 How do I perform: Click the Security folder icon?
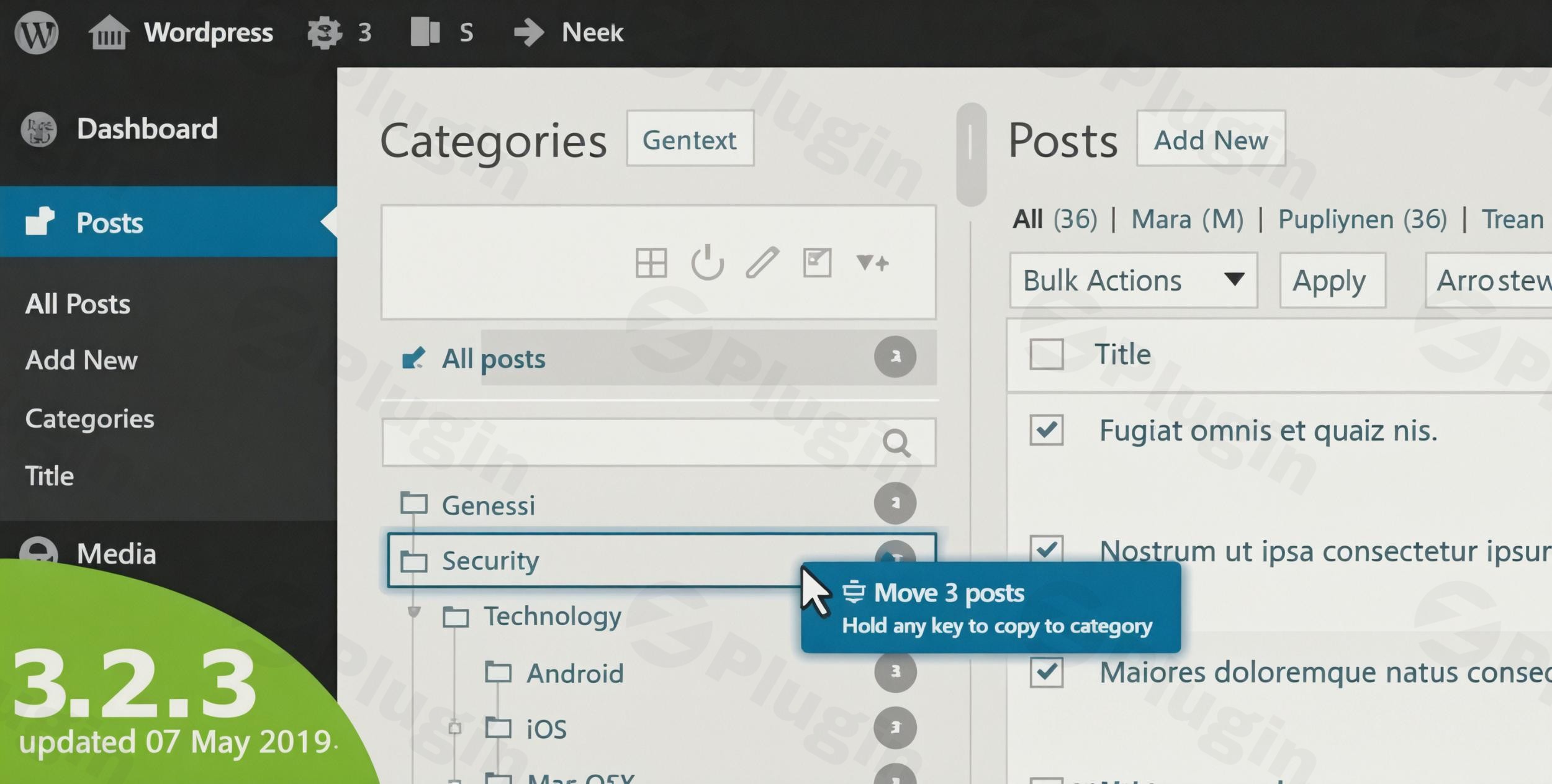tap(414, 561)
